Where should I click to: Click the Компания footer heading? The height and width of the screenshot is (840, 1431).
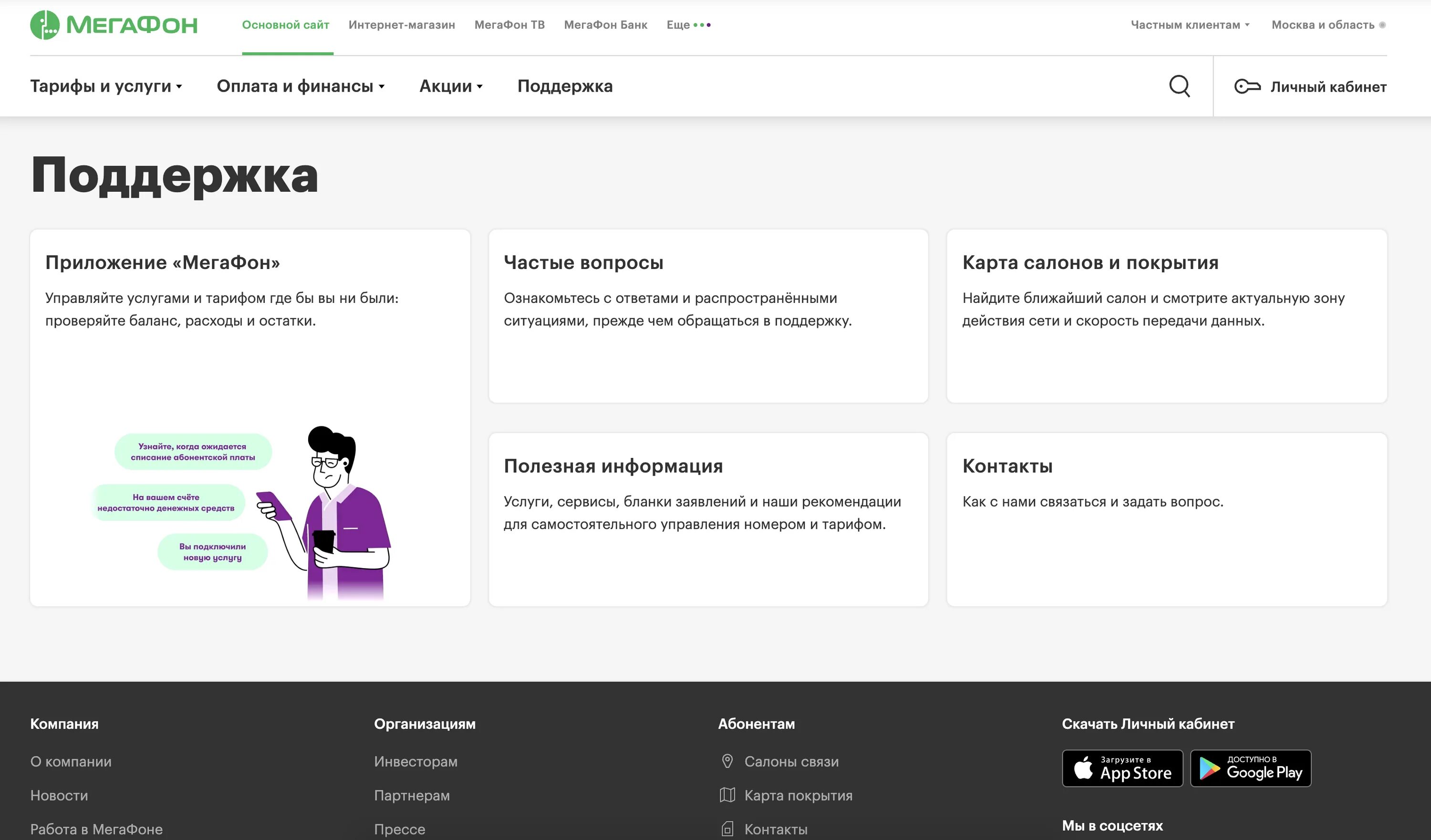[64, 724]
